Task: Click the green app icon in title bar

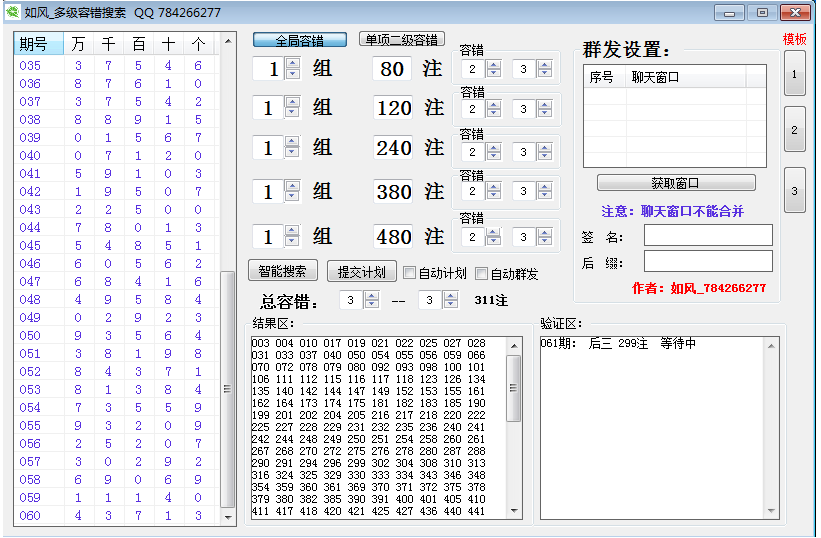Action: pyautogui.click(x=13, y=12)
